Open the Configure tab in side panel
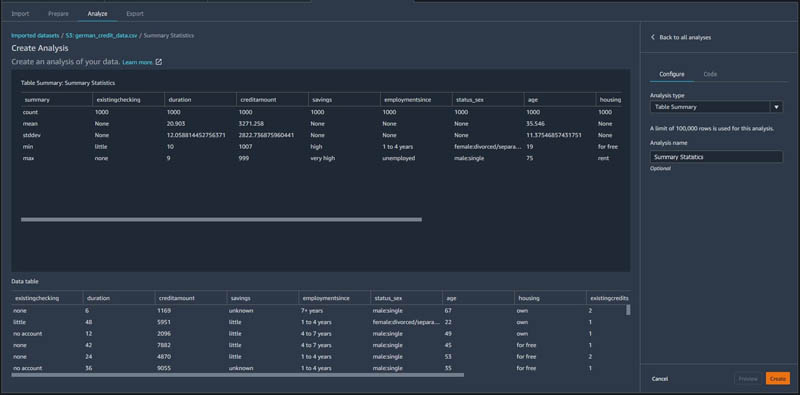The height and width of the screenshot is (395, 800). [x=671, y=74]
